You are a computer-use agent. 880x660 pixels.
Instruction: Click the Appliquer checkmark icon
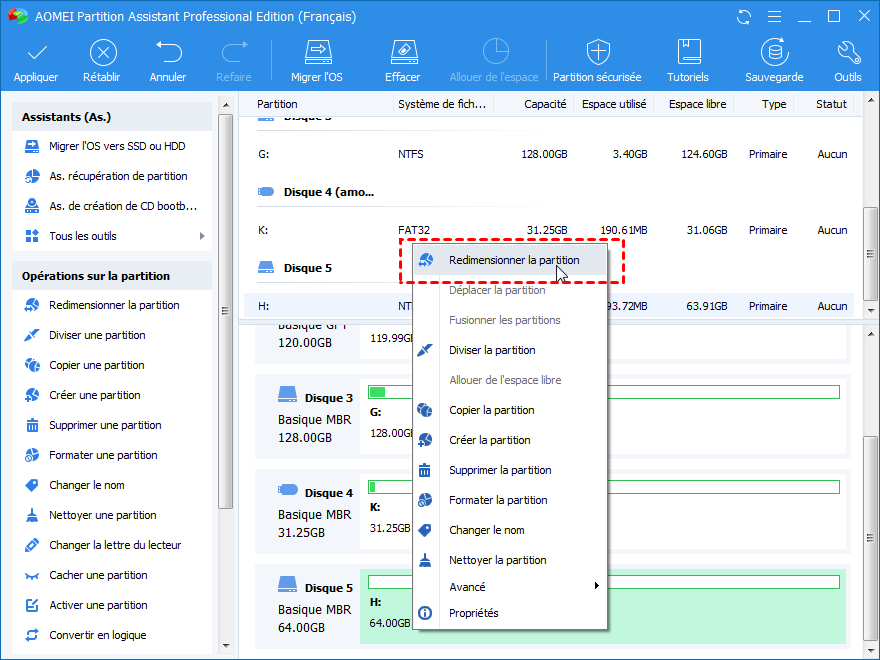click(36, 53)
